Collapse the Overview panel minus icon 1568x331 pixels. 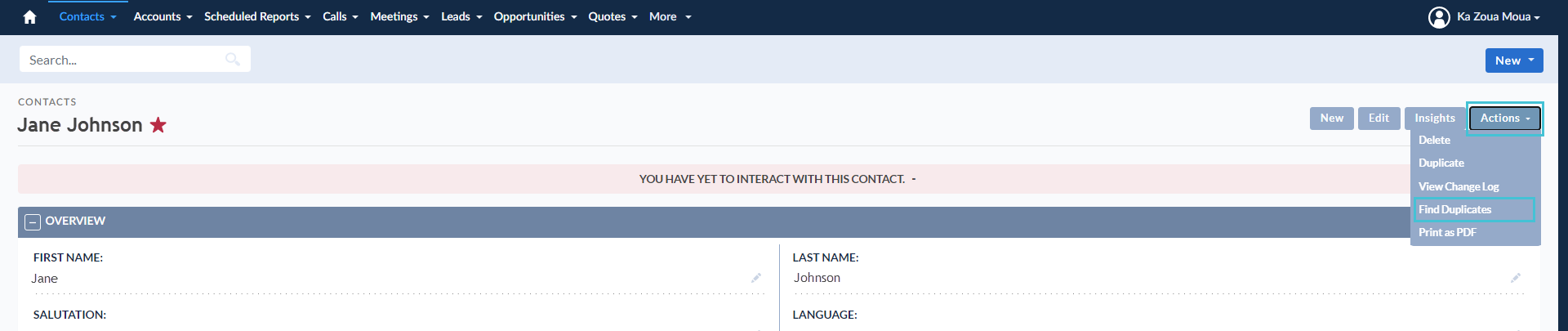(x=33, y=221)
